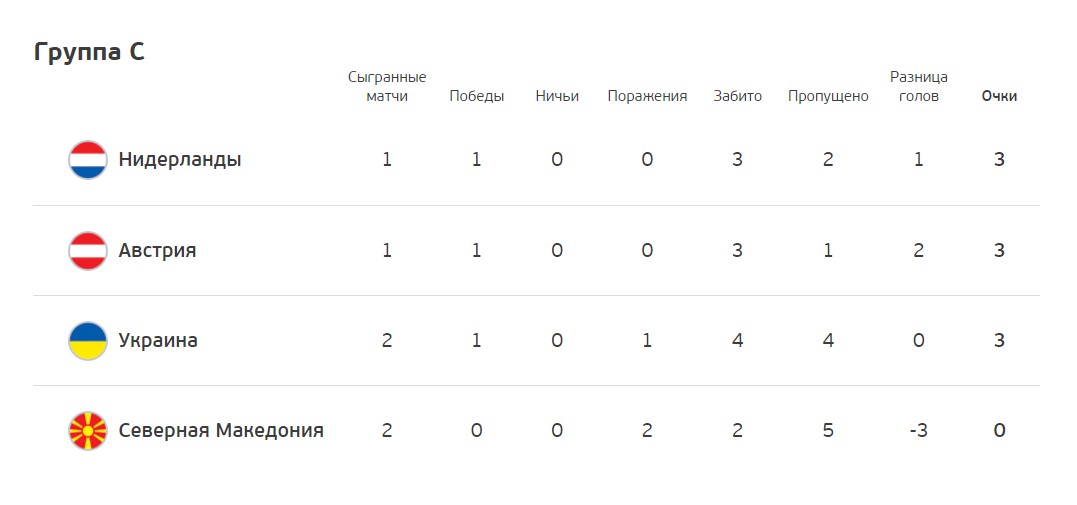Image resolution: width=1077 pixels, height=505 pixels.
Task: Click North Macedonia's goal difference of -3
Action: click(x=919, y=431)
